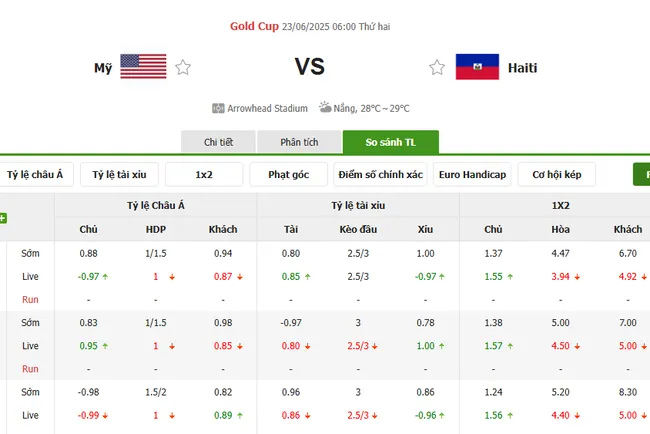Screen dimensions: 650x434
Task: Favorite the Mỹ team with the star
Action: point(183,68)
